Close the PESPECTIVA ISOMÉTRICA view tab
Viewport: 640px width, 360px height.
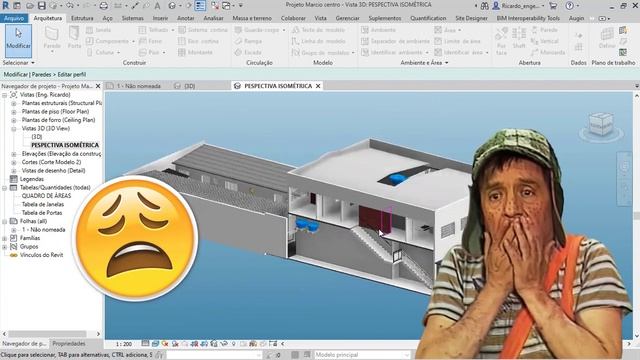pos(318,86)
